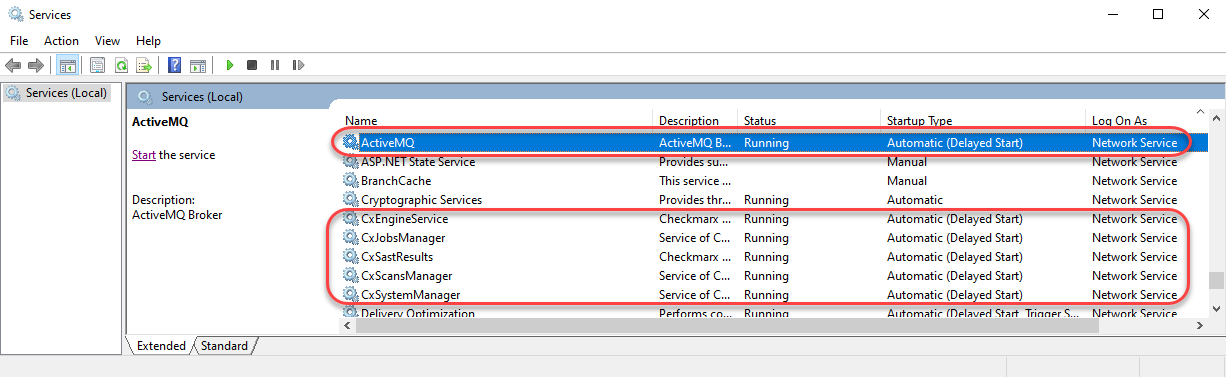1226x377 pixels.
Task: Open the View menu
Action: click(x=107, y=41)
